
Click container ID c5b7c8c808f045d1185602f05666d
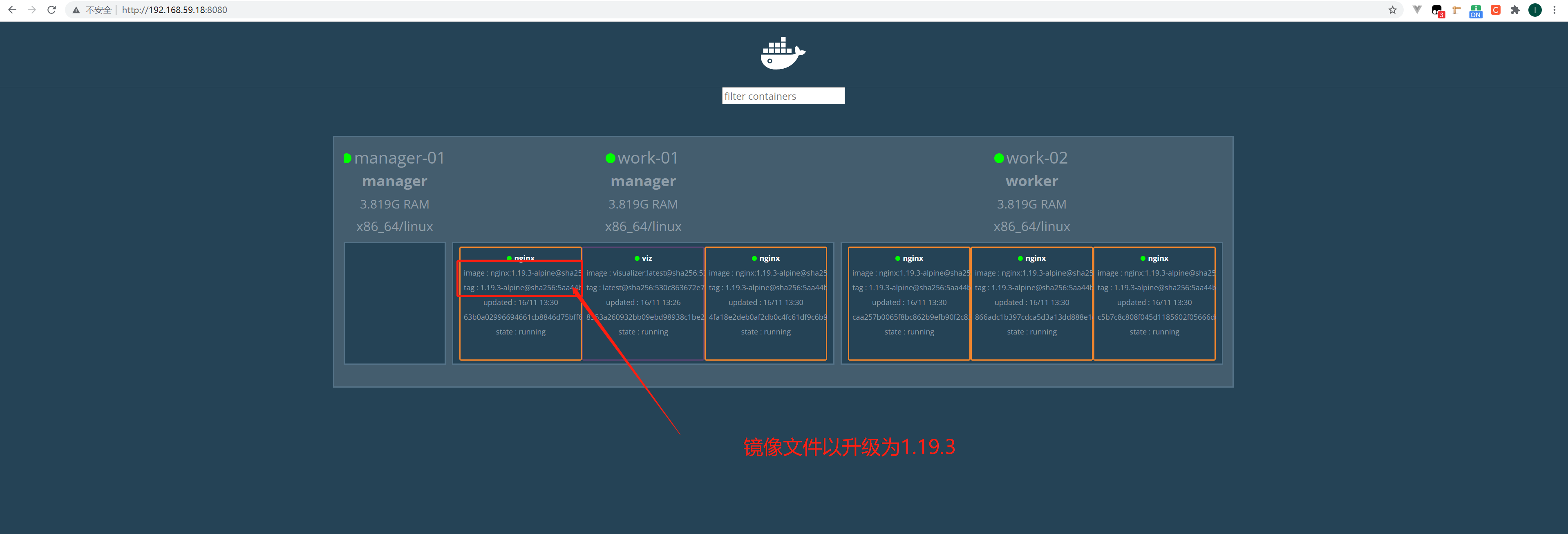tap(1156, 317)
